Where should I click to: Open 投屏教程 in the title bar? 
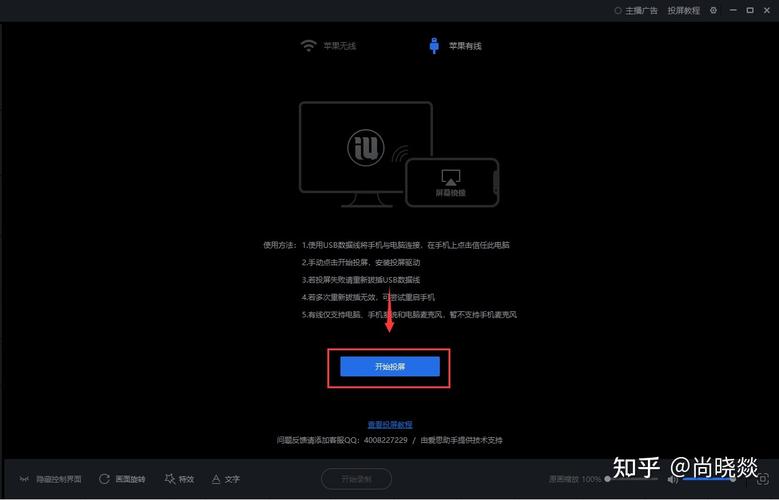[x=684, y=10]
